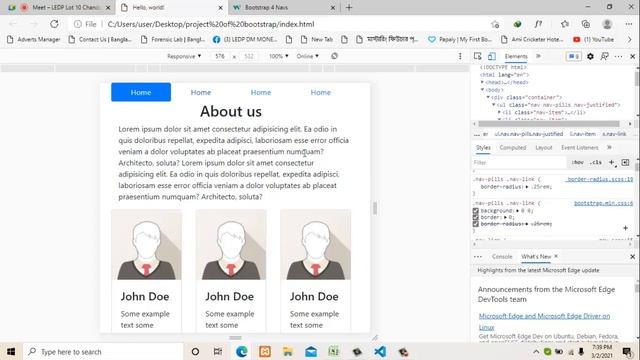Screen dimensions: 640x360
Task: Open the Event Listeners tab
Action: (580, 147)
